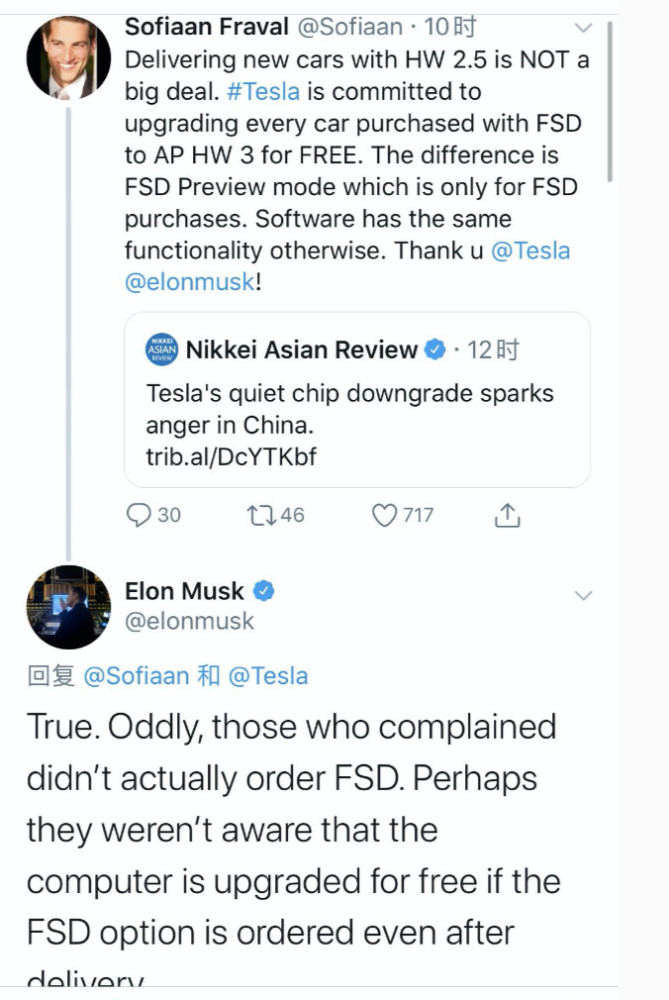Viewport: 669px width, 1000px height.
Task: Follow the @elonmusk mention link
Action: [x=190, y=283]
